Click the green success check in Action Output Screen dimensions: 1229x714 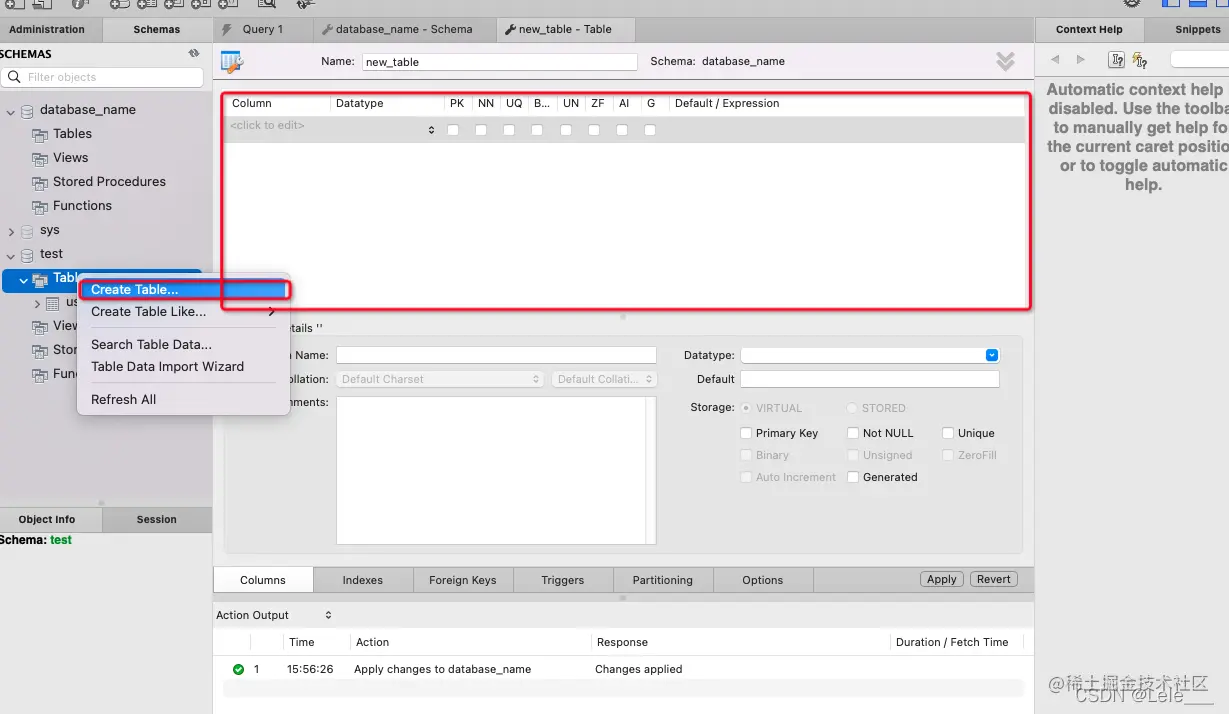coord(238,669)
